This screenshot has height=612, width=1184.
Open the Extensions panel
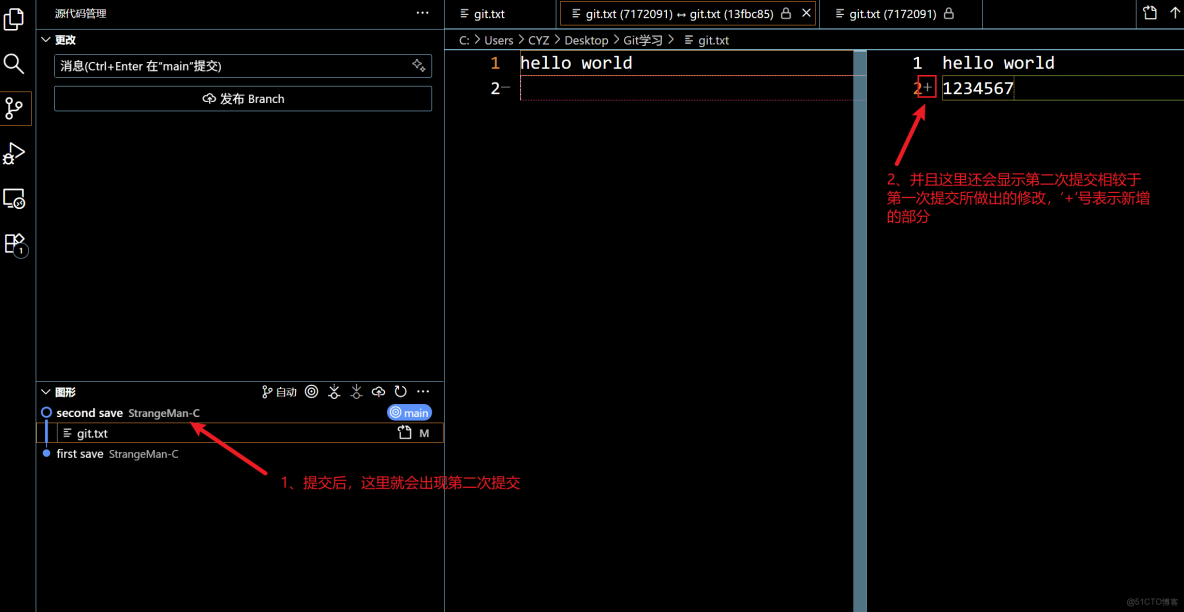(x=14, y=243)
